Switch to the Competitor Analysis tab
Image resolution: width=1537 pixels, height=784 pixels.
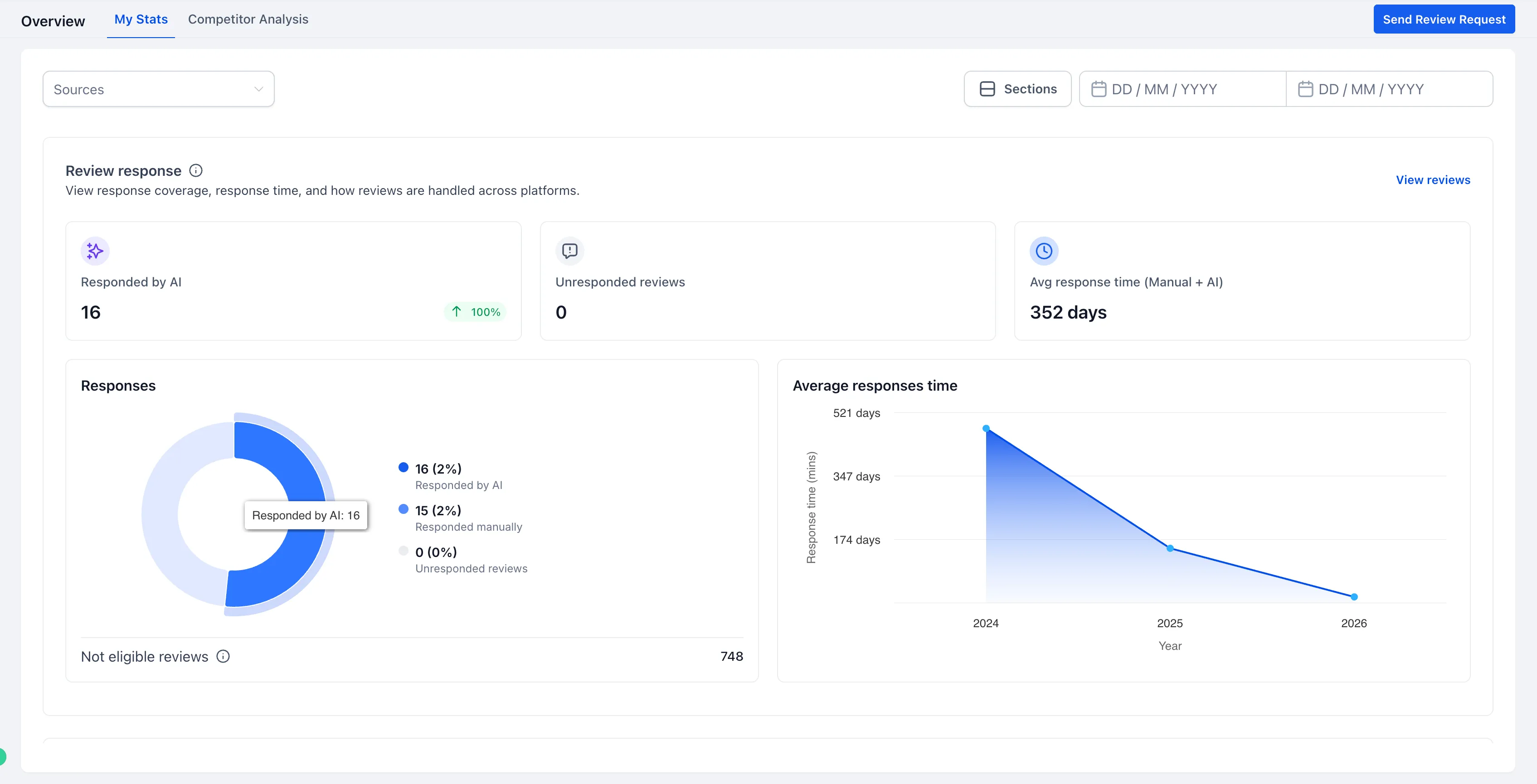pyautogui.click(x=248, y=19)
